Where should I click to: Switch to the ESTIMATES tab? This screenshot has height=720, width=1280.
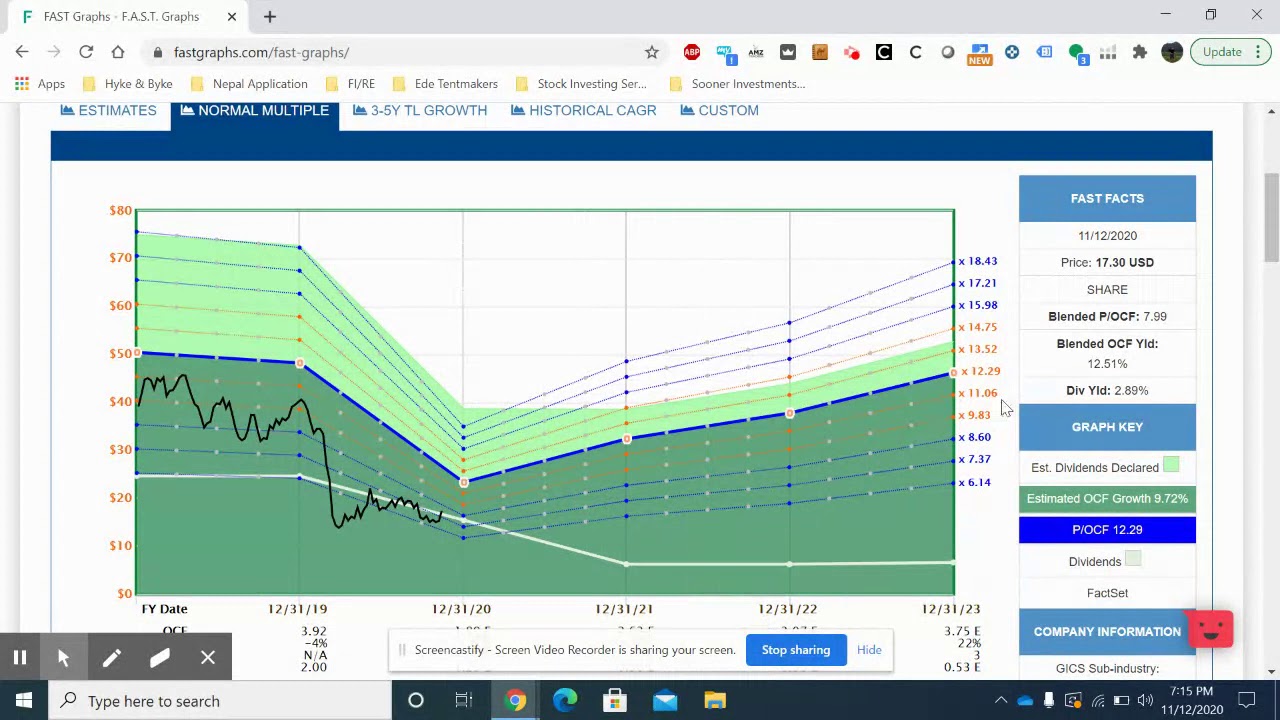tap(108, 110)
